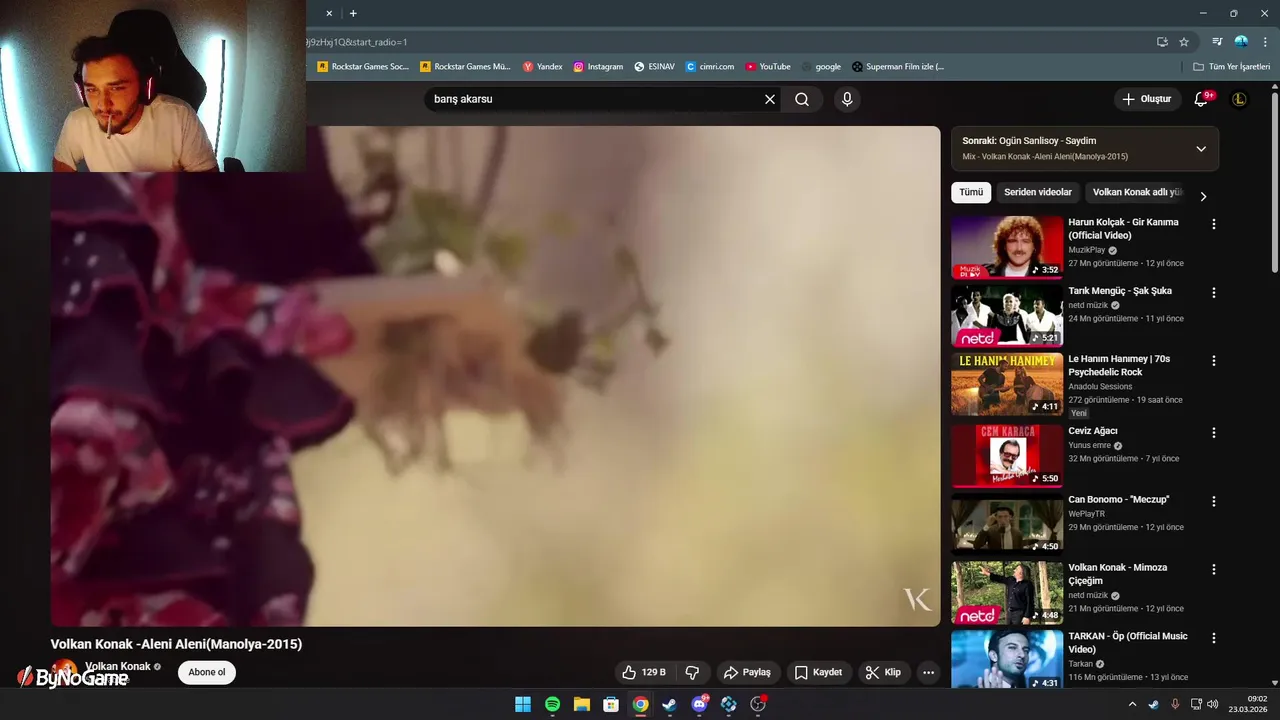Clear the search box with the X icon
The height and width of the screenshot is (720, 1280).
point(770,99)
